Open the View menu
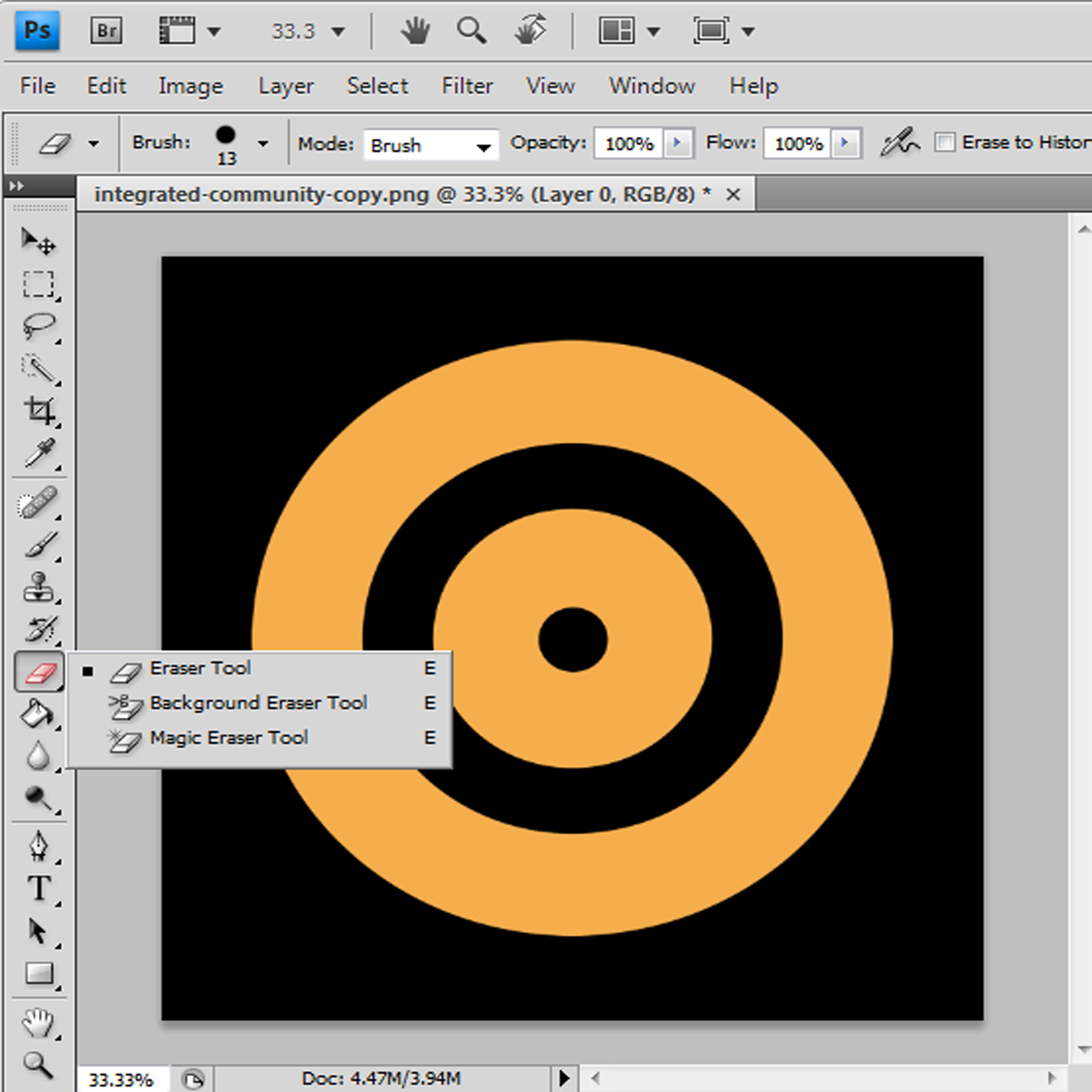The width and height of the screenshot is (1092, 1092). pos(550,86)
